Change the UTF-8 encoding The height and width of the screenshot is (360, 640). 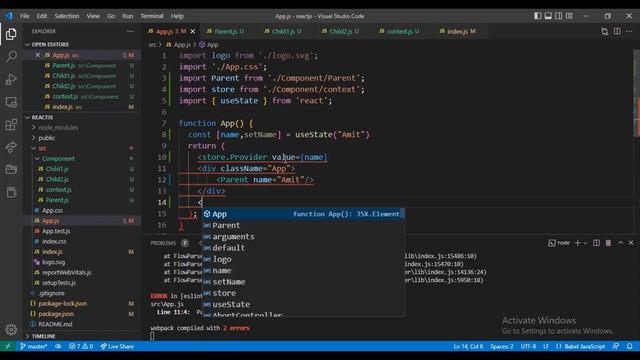coord(528,347)
